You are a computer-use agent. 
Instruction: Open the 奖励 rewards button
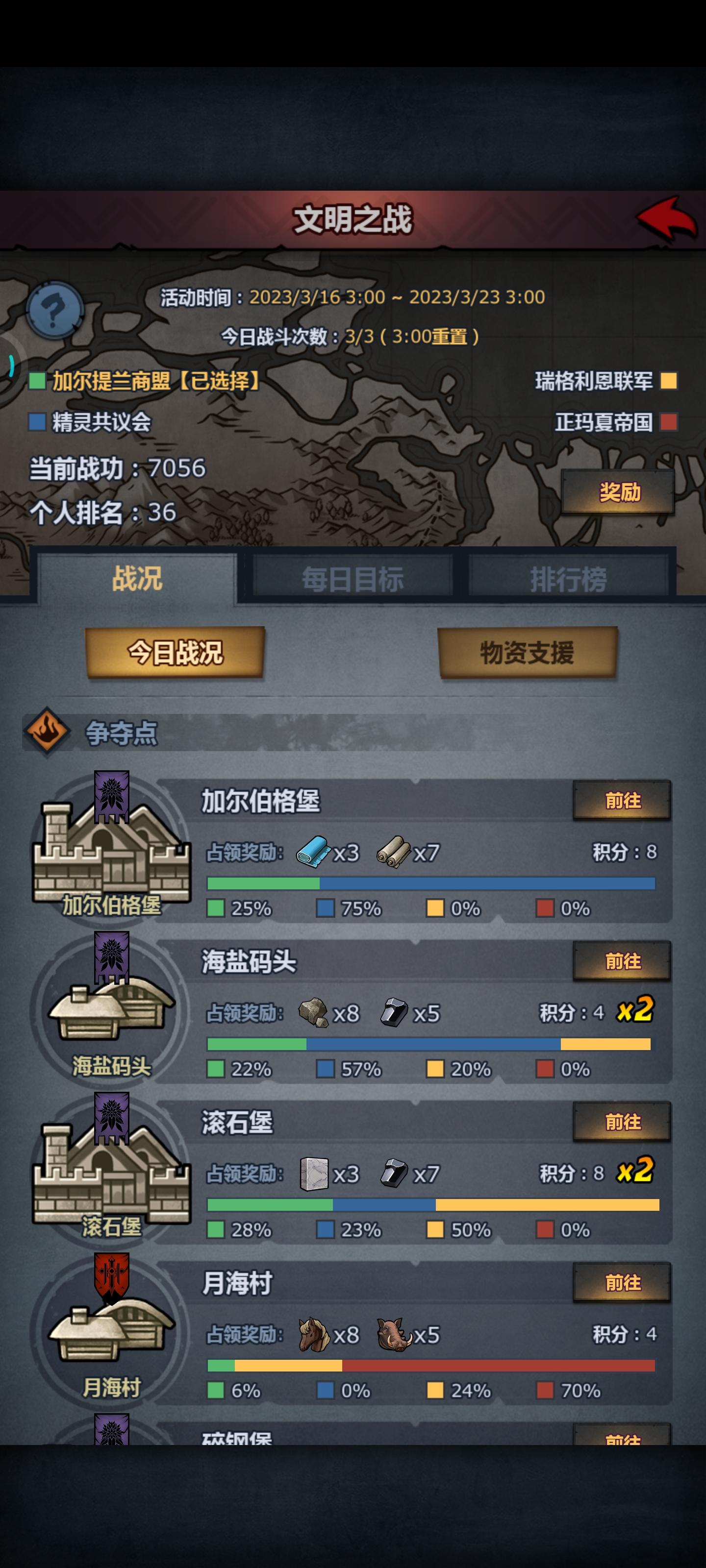click(x=619, y=492)
